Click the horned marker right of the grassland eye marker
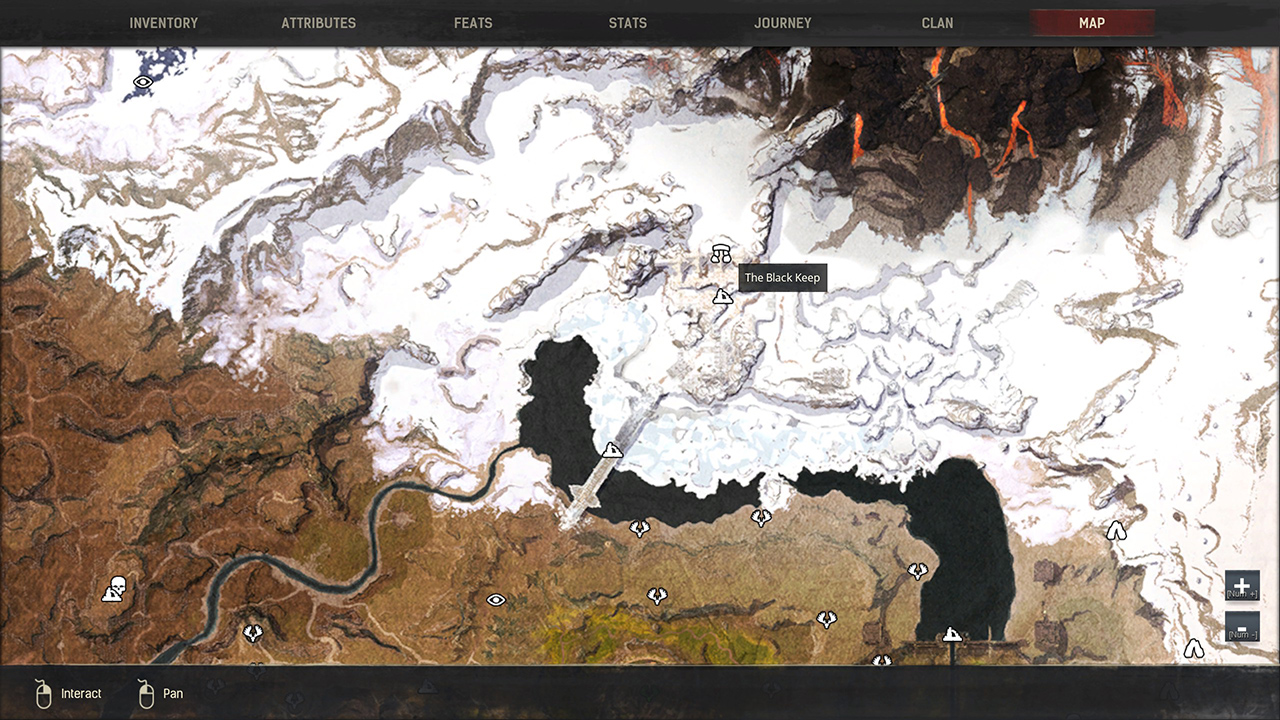The width and height of the screenshot is (1280, 720). coord(657,596)
